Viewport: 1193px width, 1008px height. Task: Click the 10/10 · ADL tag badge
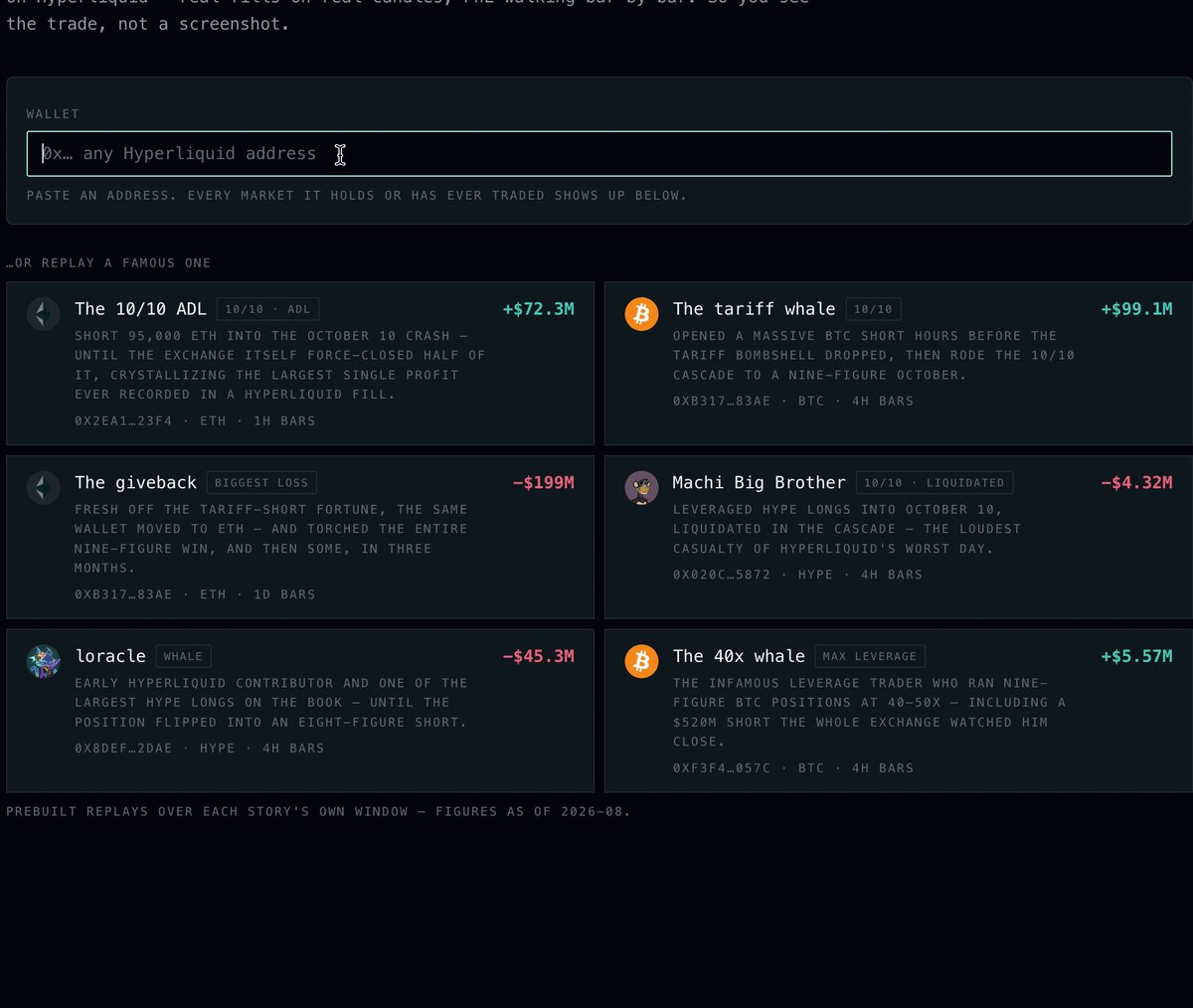(267, 309)
